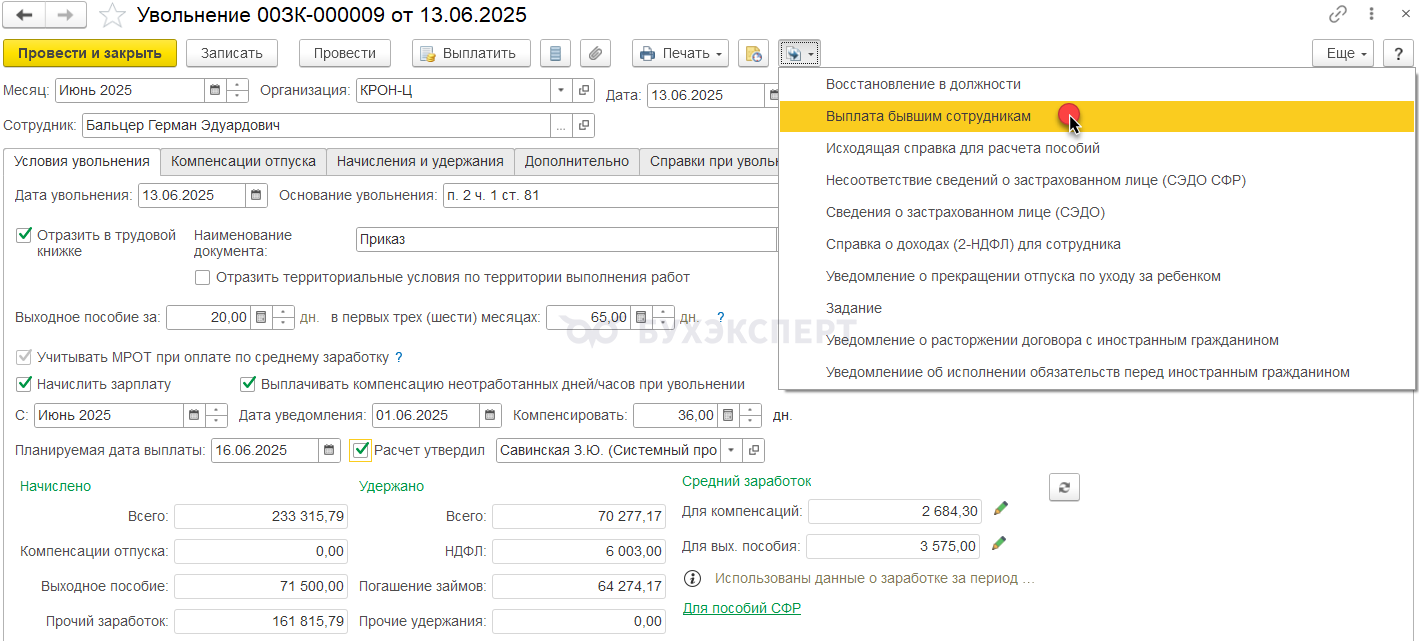Image resolution: width=1419 pixels, height=641 pixels.
Task: Choose Выплата бывшим сотрудникам menu item
Action: click(1097, 116)
